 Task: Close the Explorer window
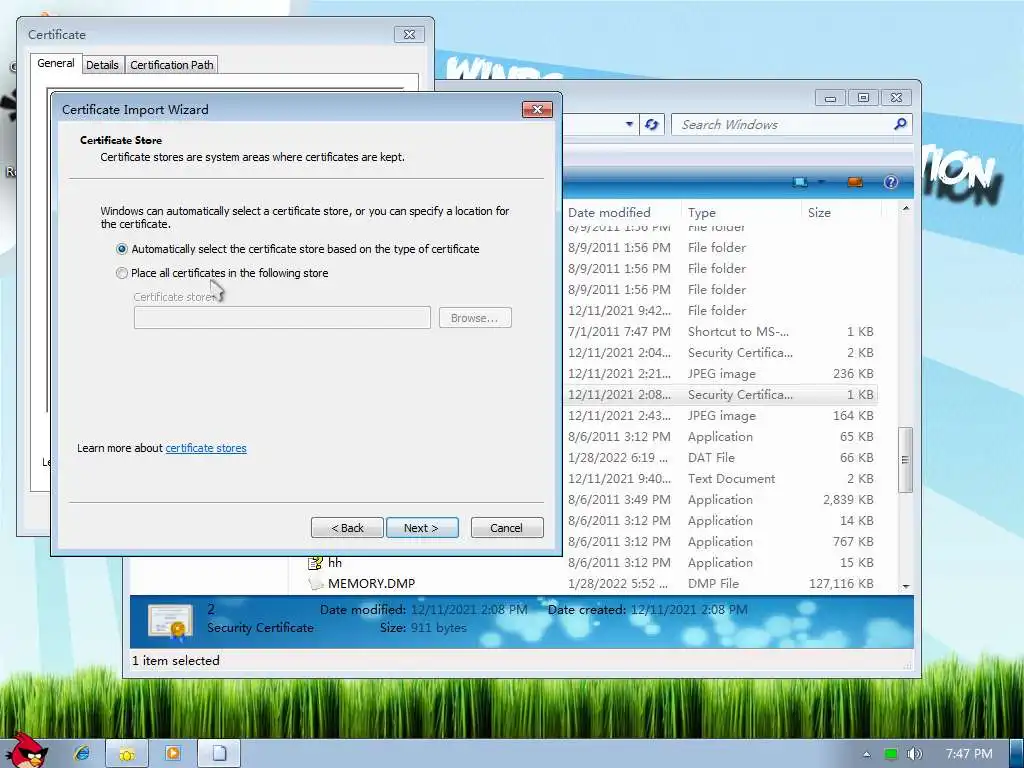click(x=897, y=98)
